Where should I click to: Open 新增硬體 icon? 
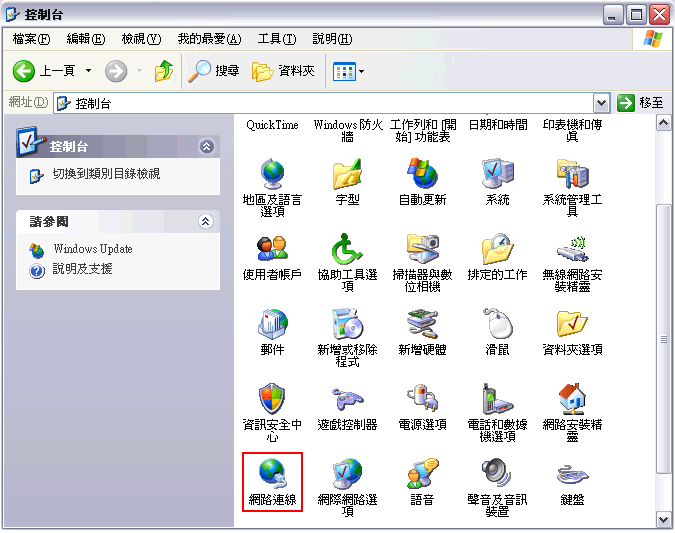422,324
